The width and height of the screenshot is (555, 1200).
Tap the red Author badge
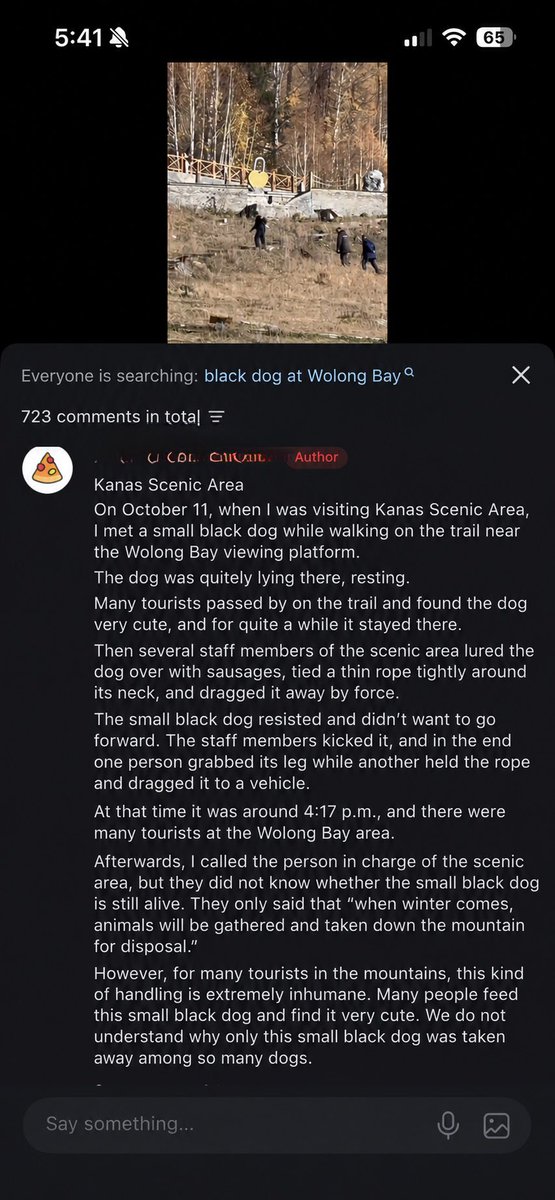click(316, 457)
